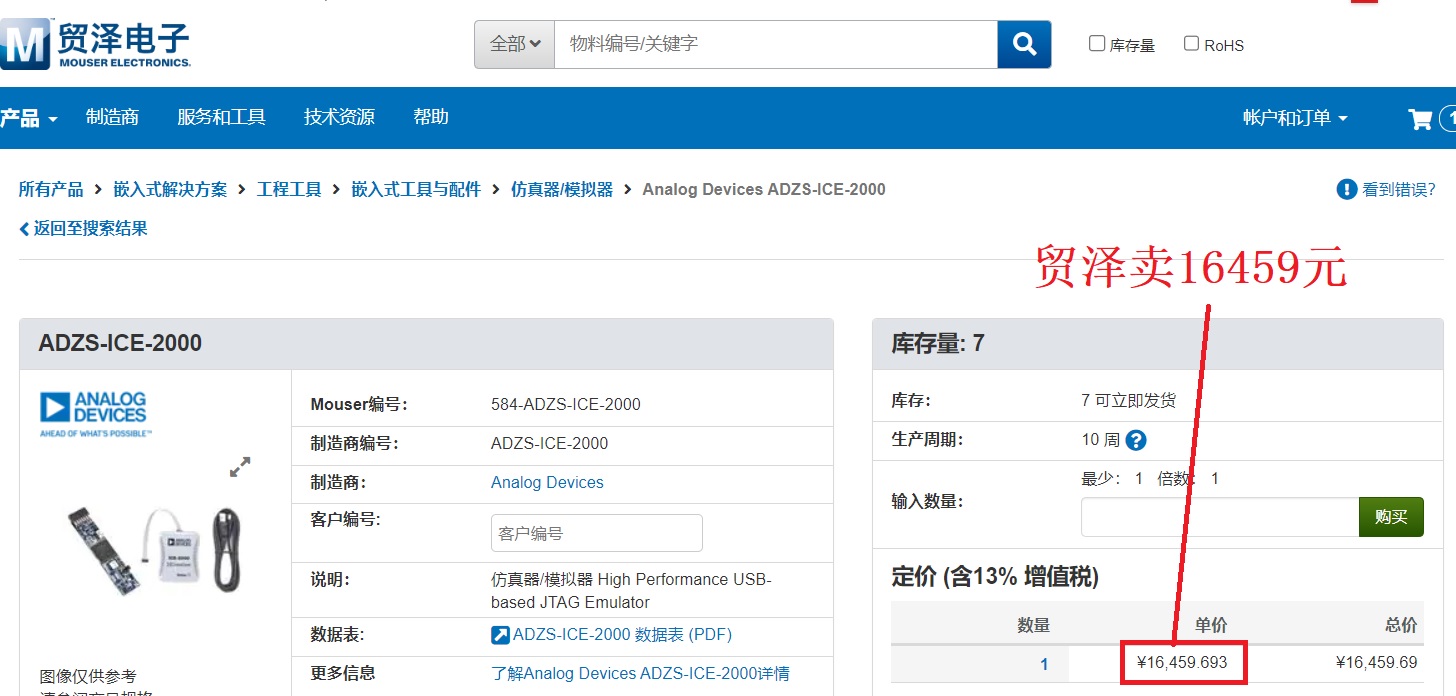Open the 服务和工具 menu
Viewport: 1456px width, 696px height.
pos(221,117)
